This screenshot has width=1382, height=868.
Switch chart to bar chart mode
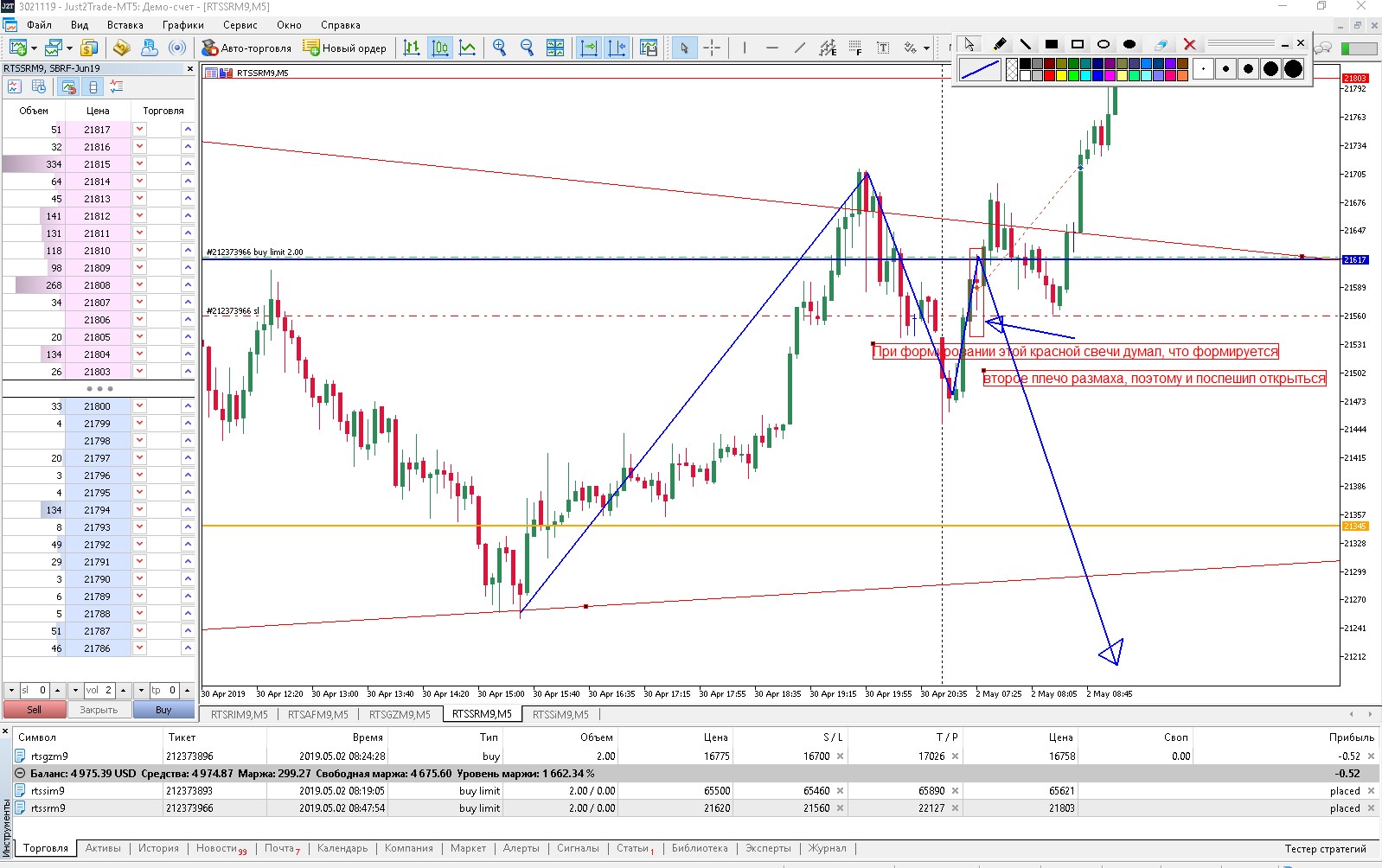412,48
